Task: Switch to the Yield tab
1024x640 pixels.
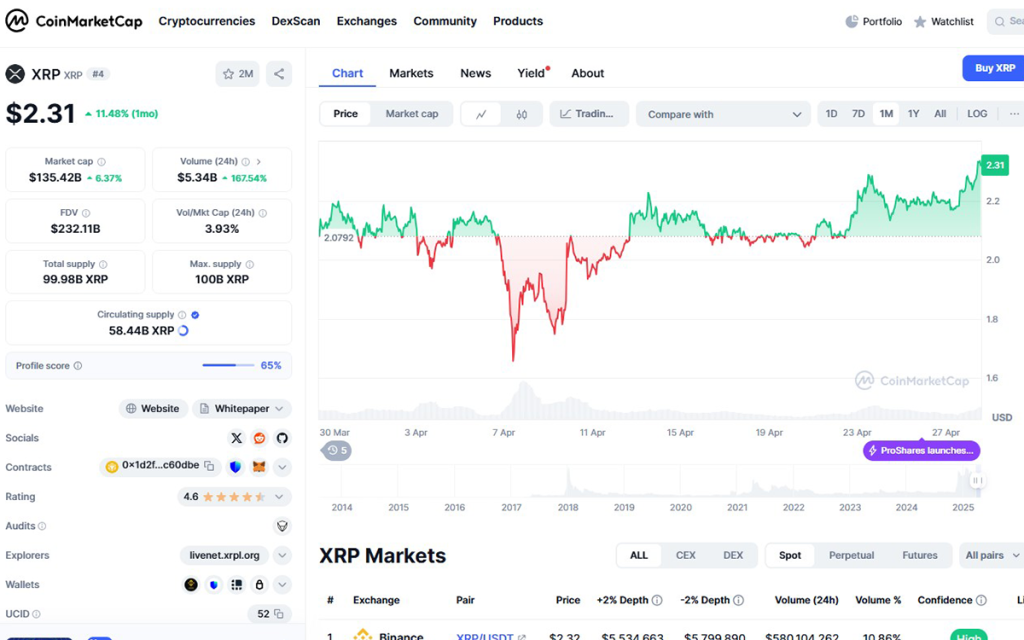Action: [x=531, y=73]
